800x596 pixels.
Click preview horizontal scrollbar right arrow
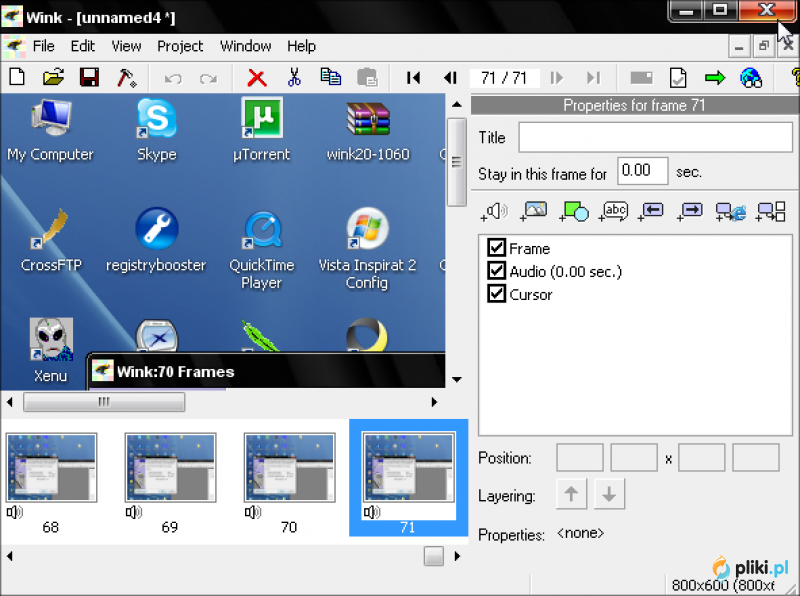tap(434, 402)
